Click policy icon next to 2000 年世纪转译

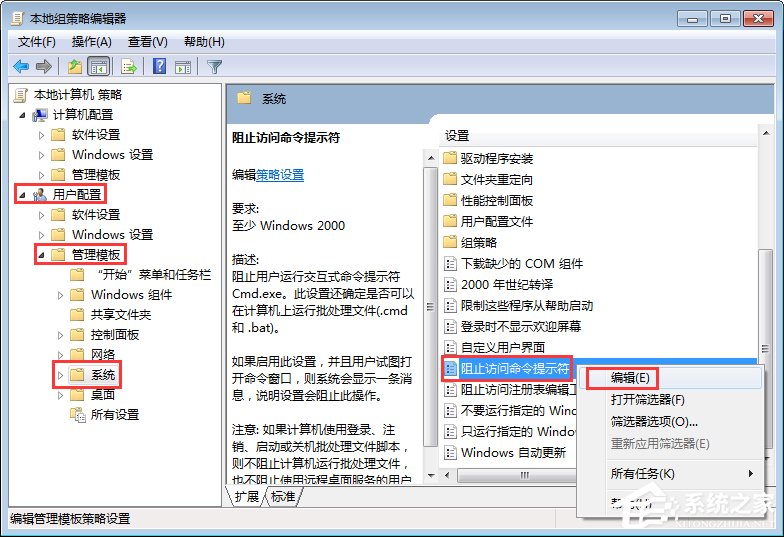(450, 284)
